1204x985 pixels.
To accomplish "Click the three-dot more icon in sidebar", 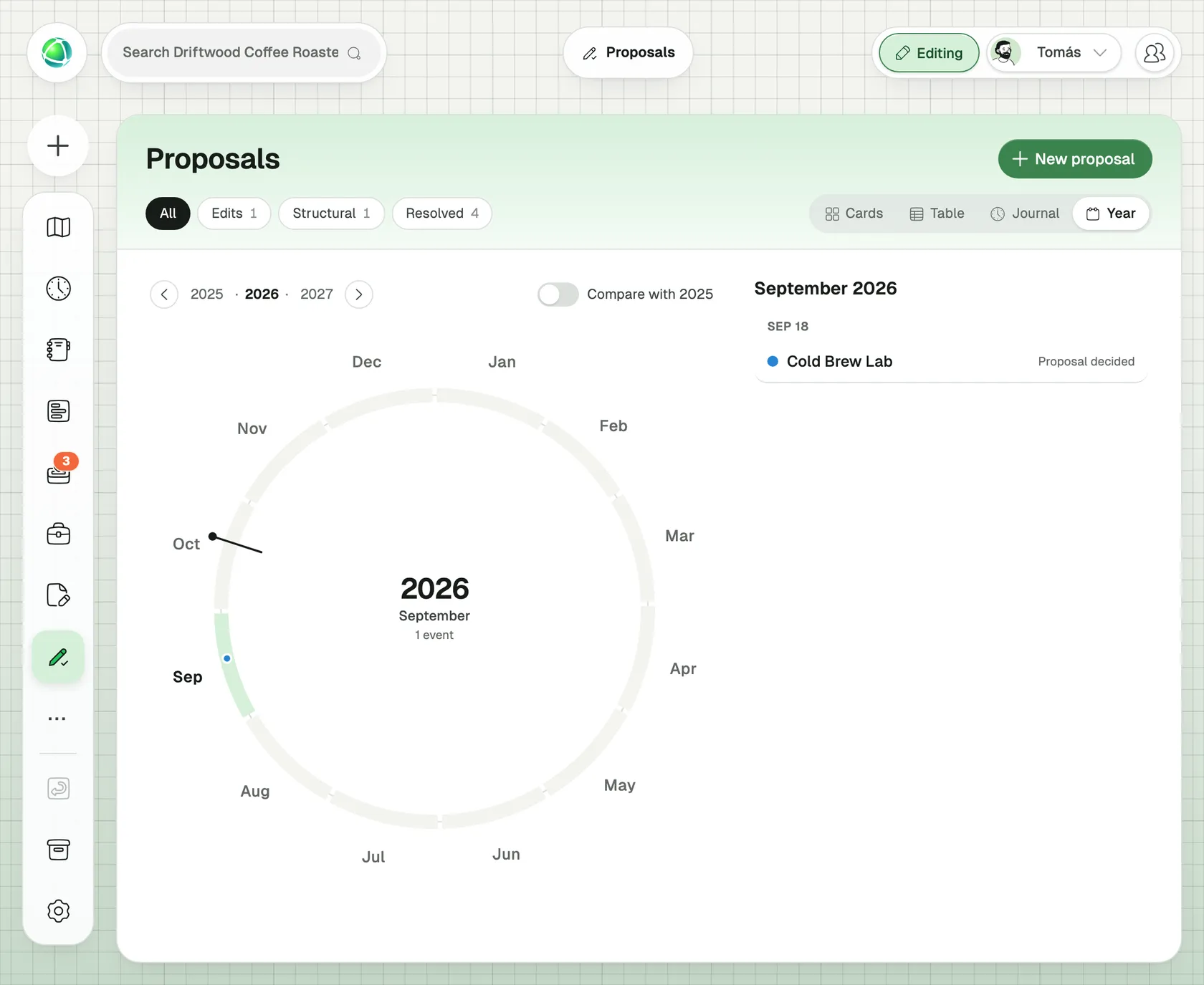I will tap(57, 719).
